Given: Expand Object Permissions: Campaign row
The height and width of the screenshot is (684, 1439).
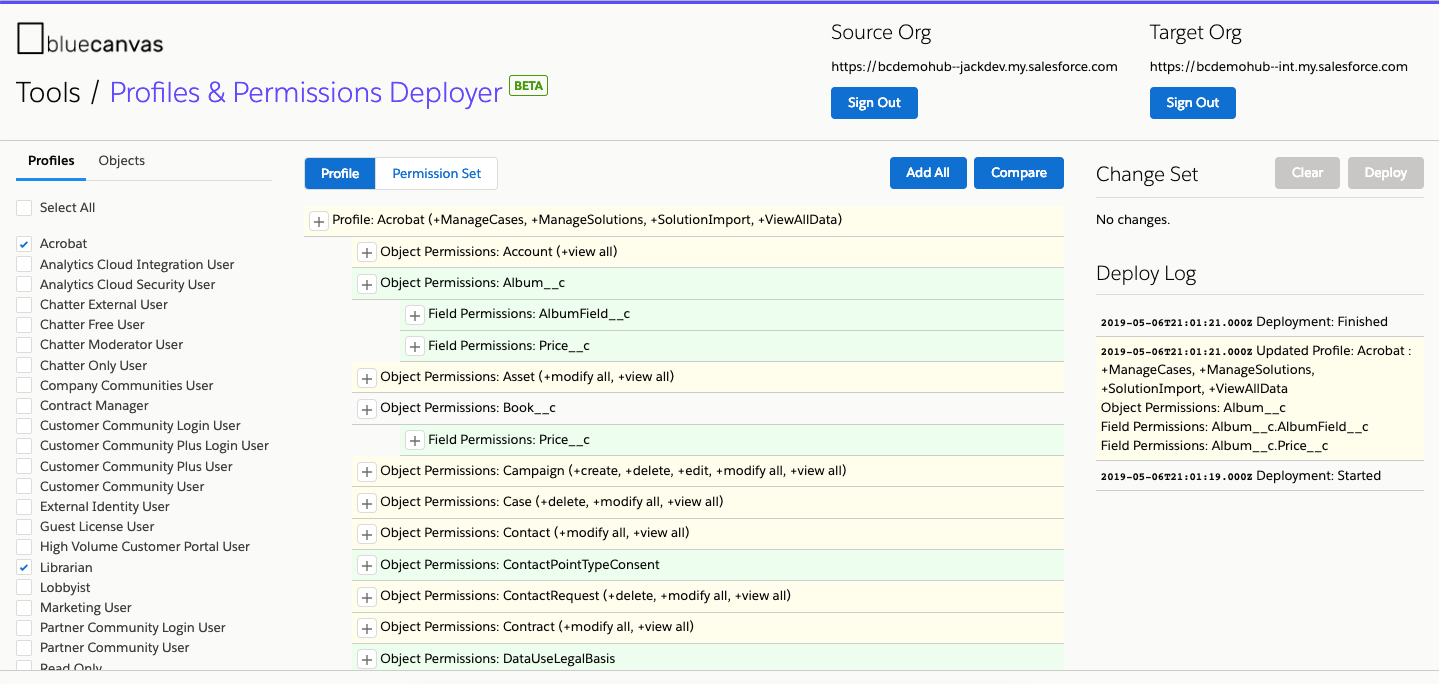Looking at the screenshot, I should coord(367,472).
